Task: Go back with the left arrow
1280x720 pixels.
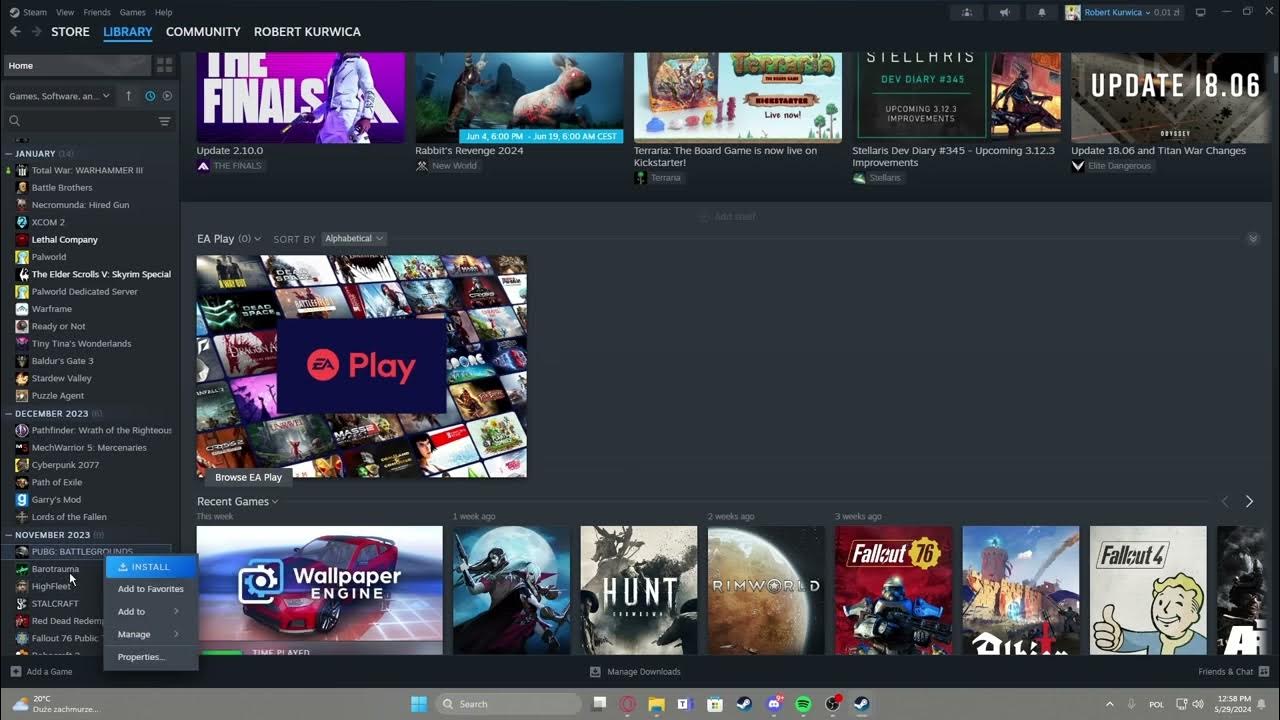Action: [x=15, y=32]
